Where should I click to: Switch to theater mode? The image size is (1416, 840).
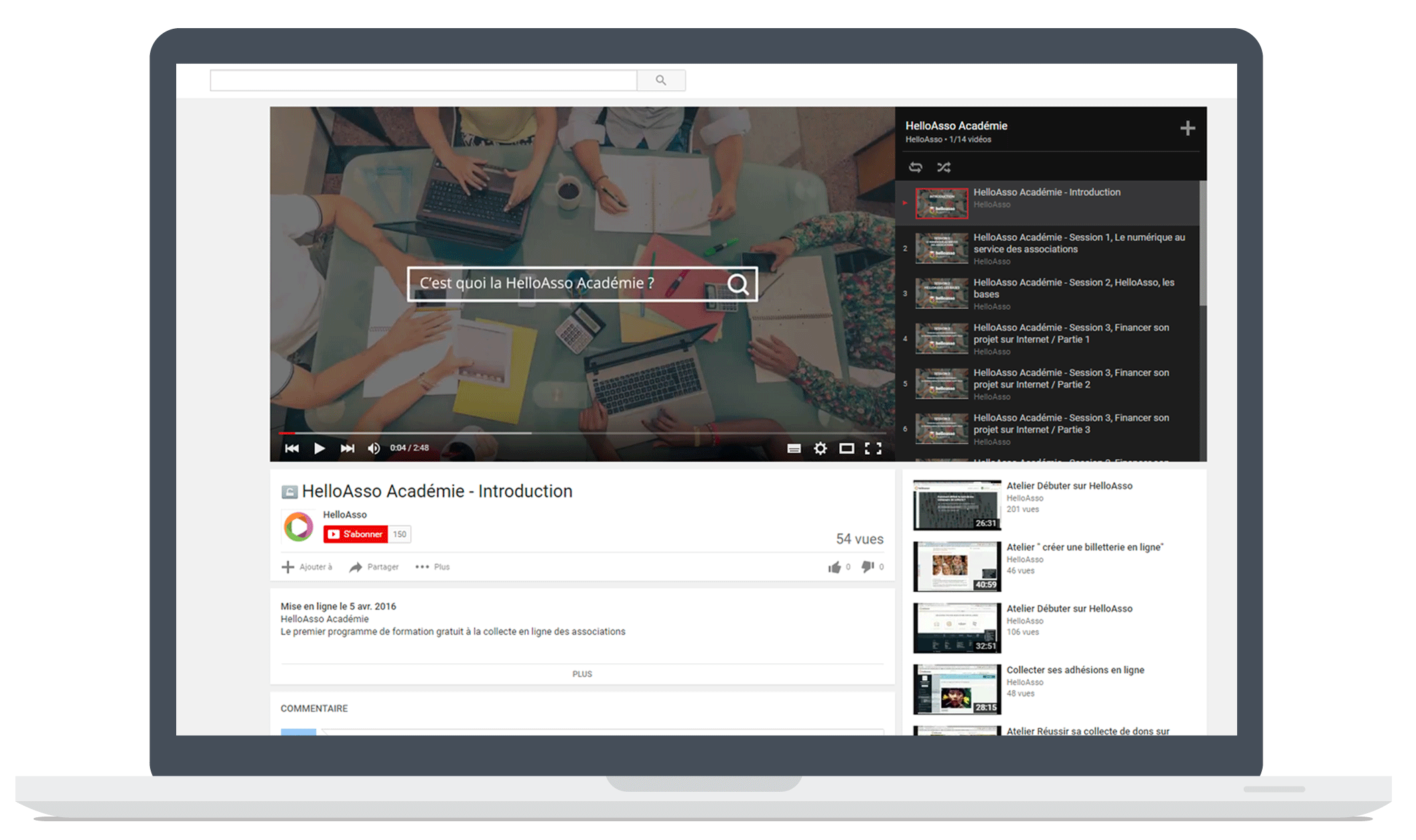847,449
